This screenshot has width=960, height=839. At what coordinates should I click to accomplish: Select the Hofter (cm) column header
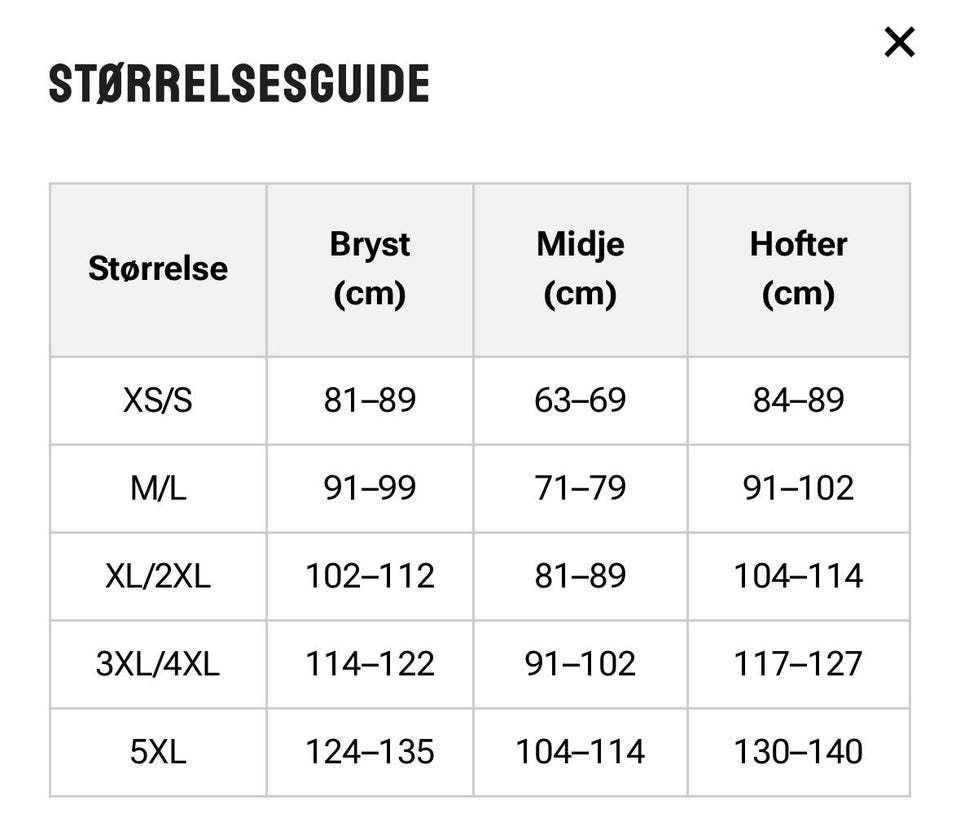coord(798,269)
